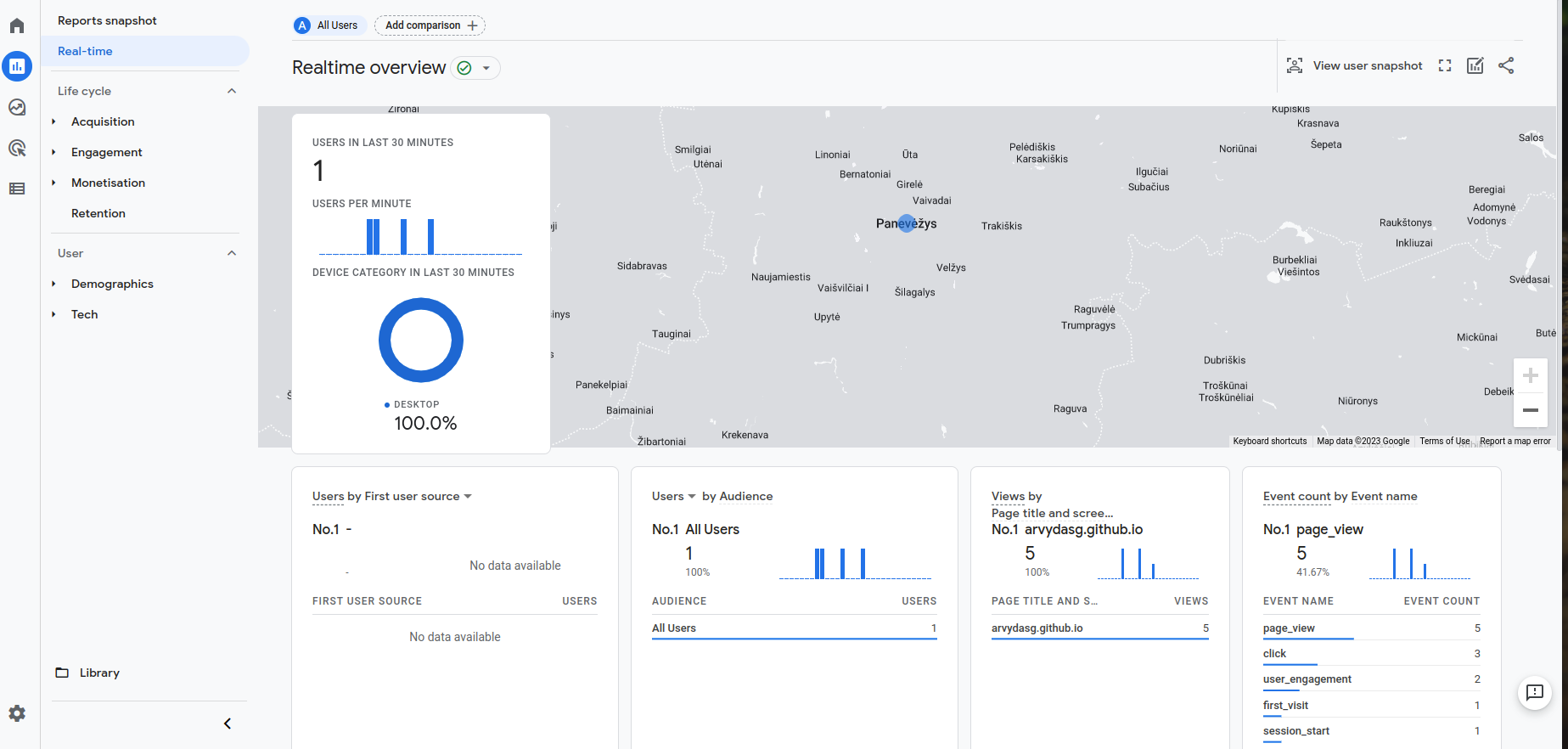Click the Demographics menu label
The height and width of the screenshot is (749, 1568).
pos(112,284)
